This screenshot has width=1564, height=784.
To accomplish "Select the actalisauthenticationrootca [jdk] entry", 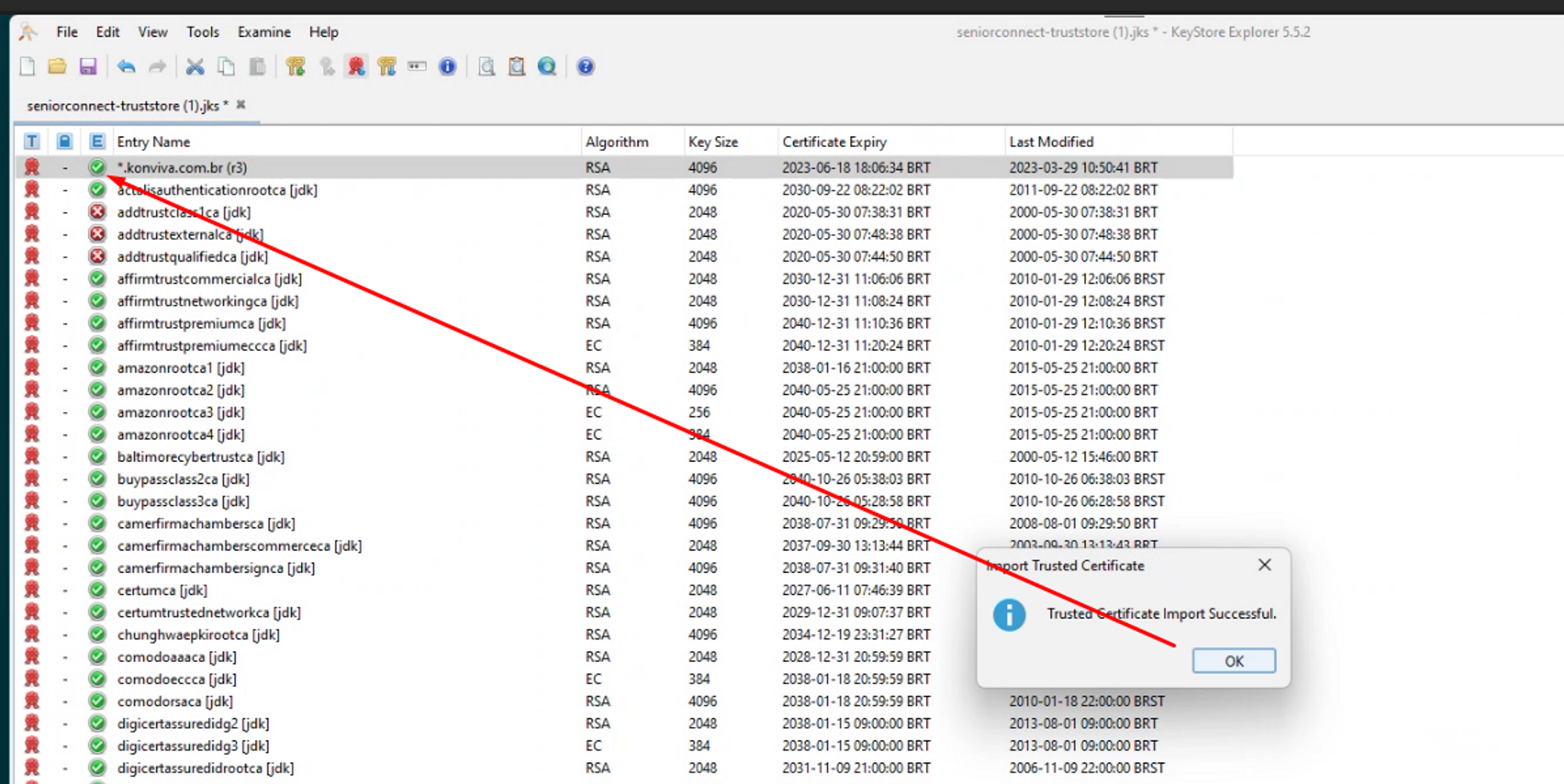I will click(624, 190).
